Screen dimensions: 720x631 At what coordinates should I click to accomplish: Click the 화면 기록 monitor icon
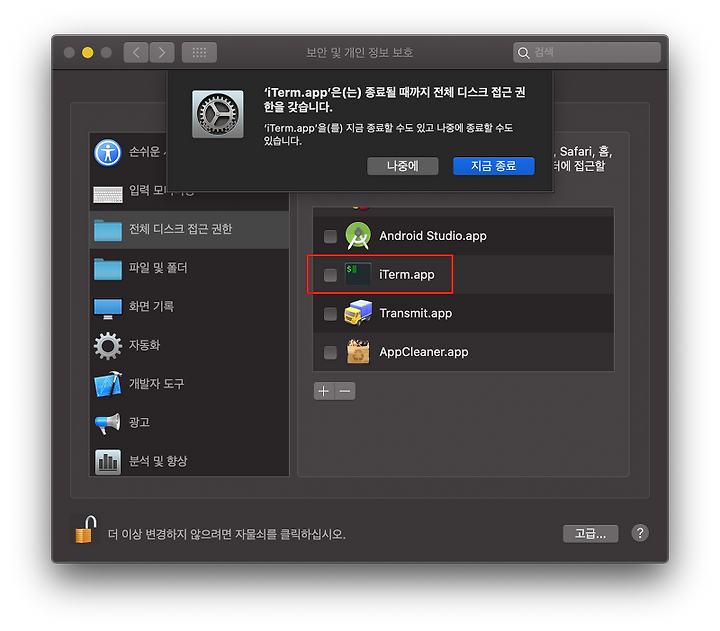point(108,308)
